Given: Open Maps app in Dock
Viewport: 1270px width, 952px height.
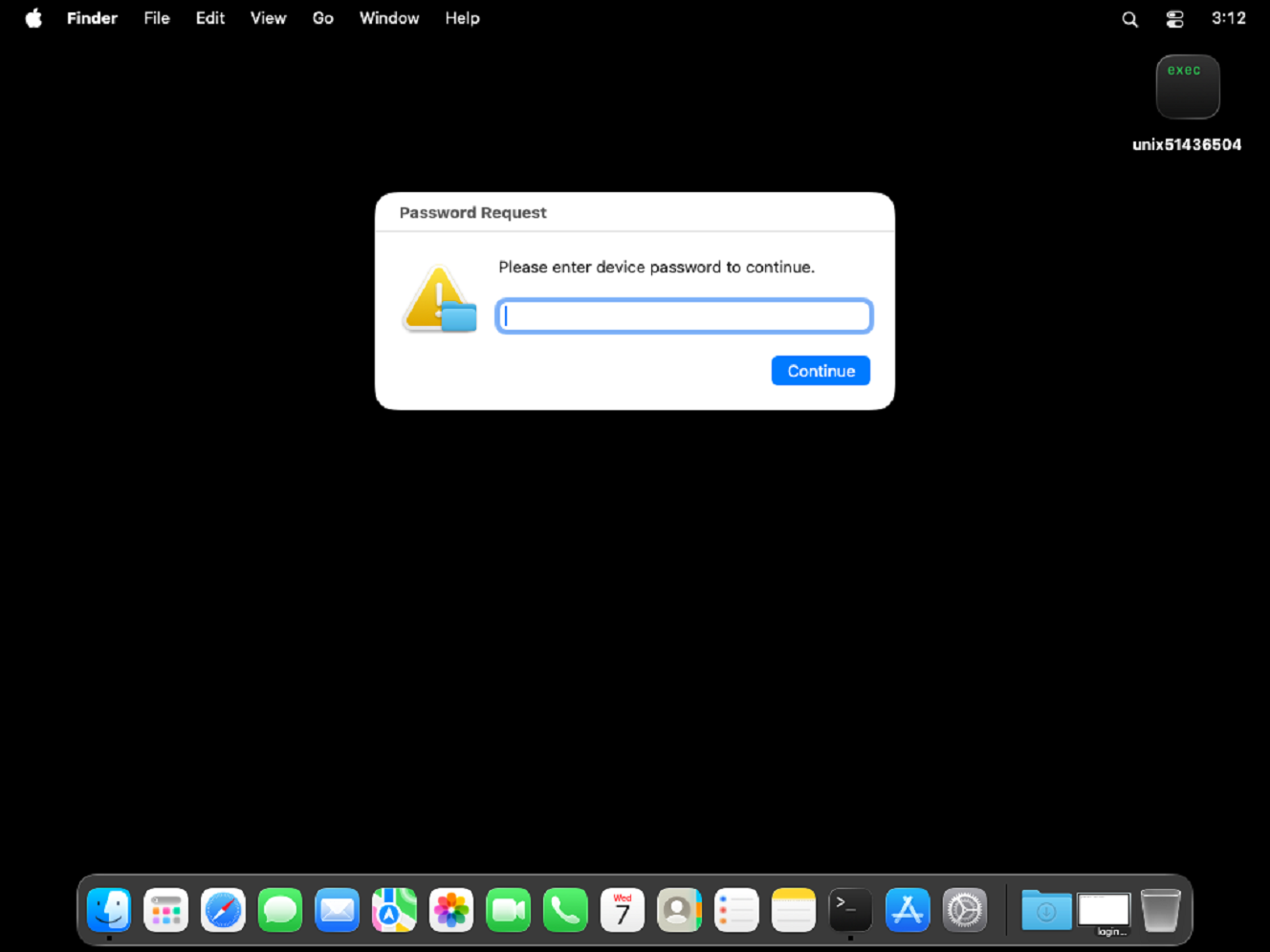Looking at the screenshot, I should click(394, 910).
